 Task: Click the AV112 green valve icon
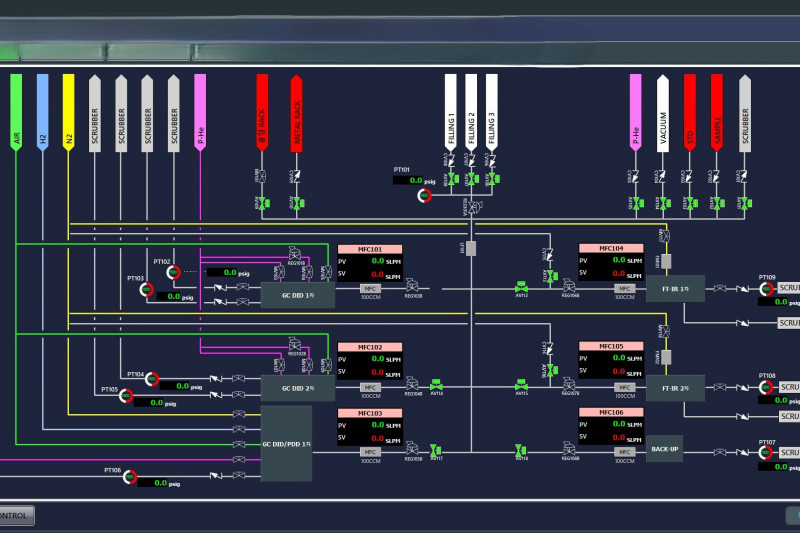pyautogui.click(x=521, y=288)
